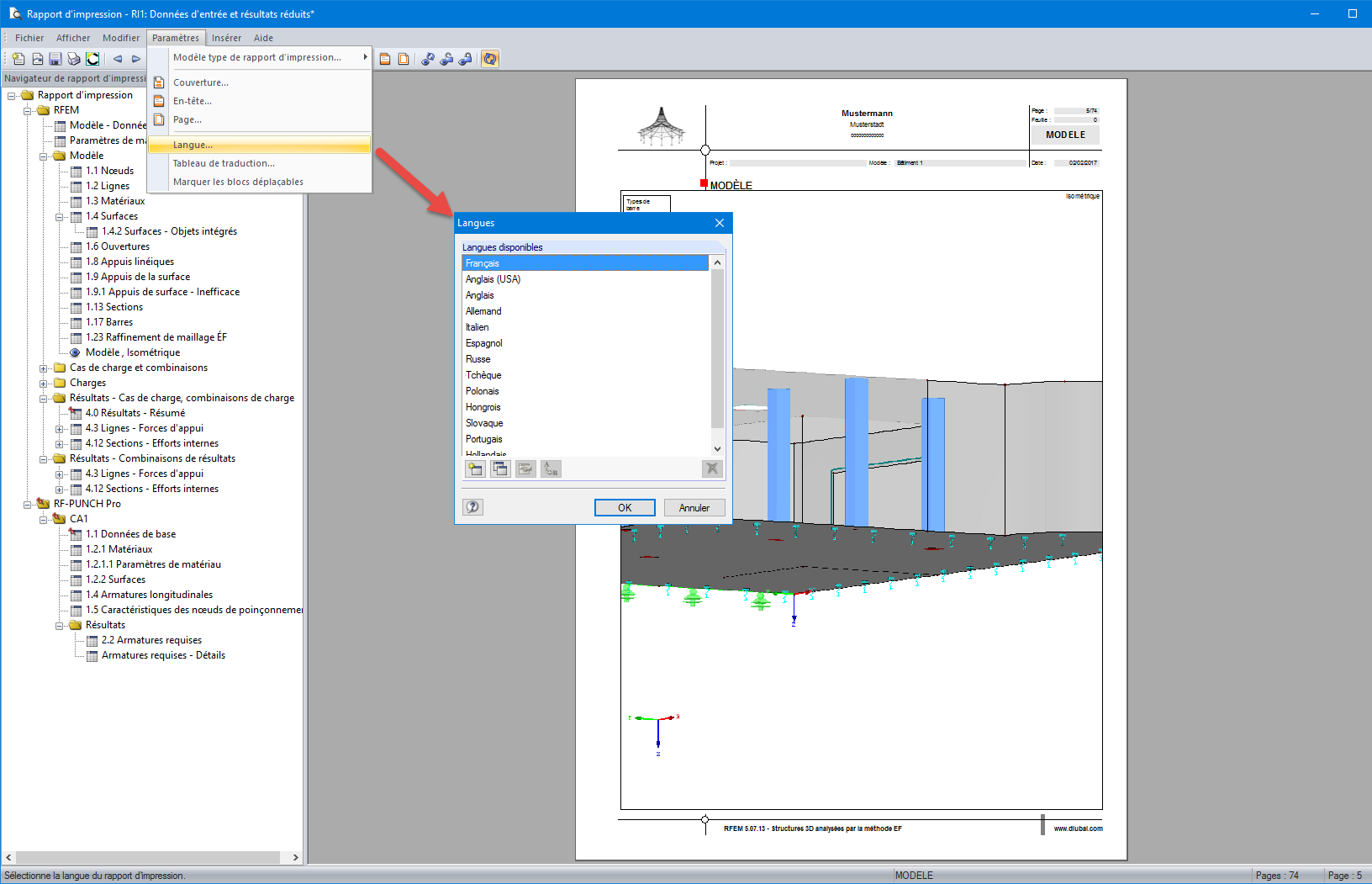Click the eye icon beside Modèle, Isométrique
Viewport: 1372px width, 884px height.
pyautogui.click(x=76, y=353)
